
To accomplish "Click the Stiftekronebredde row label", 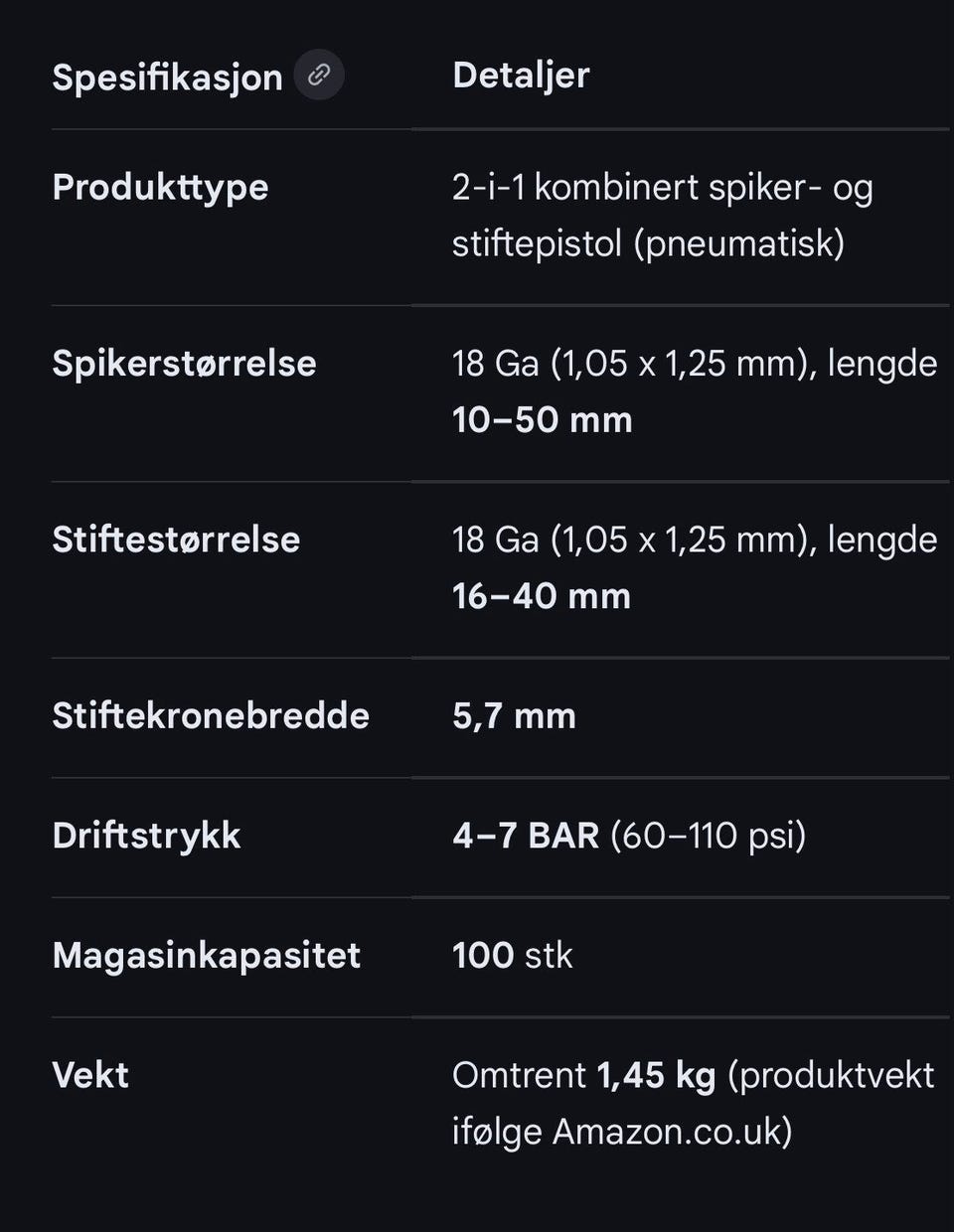I will 211,715.
